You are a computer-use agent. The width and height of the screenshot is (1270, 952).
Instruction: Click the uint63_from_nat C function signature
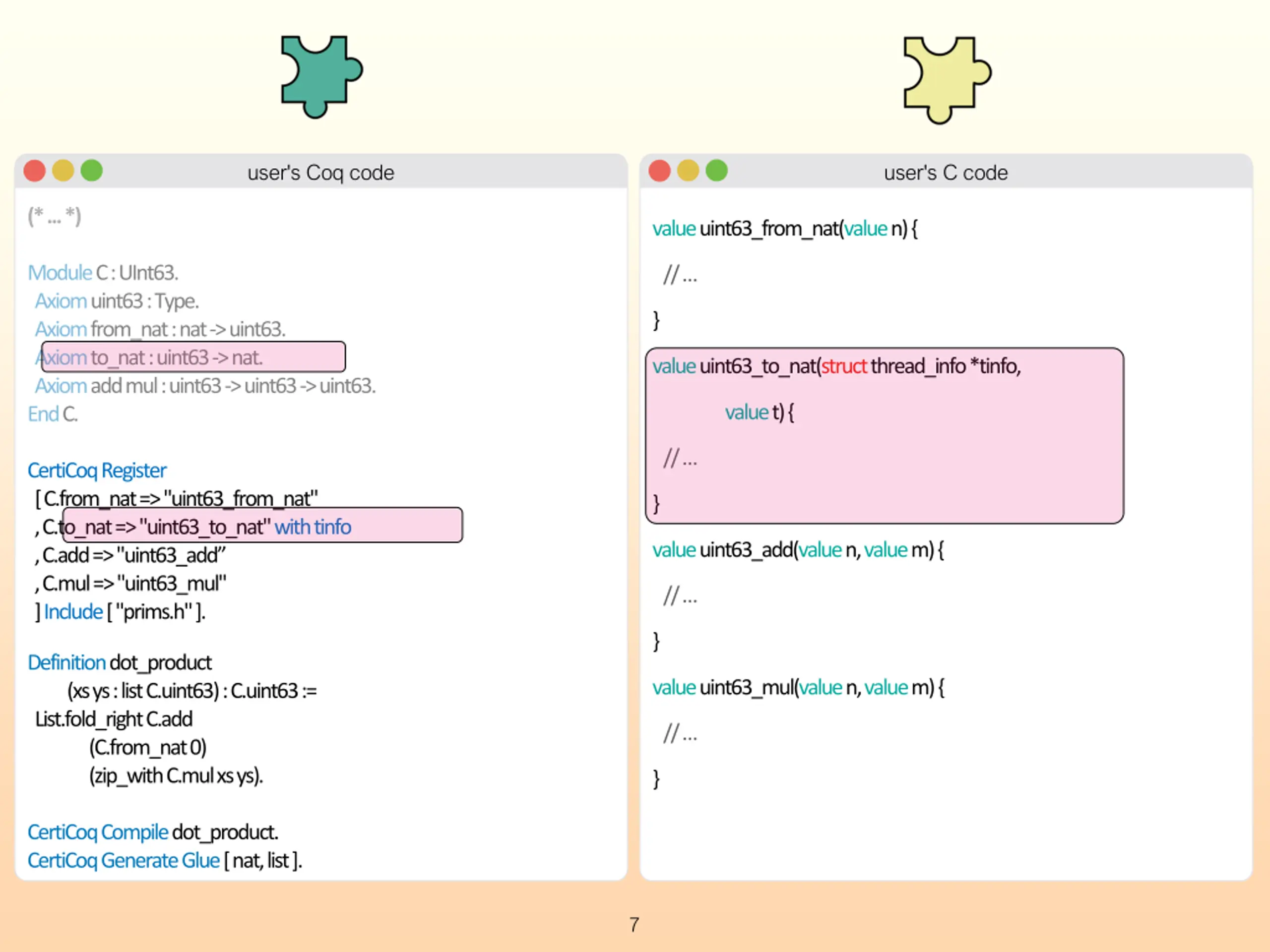point(785,229)
